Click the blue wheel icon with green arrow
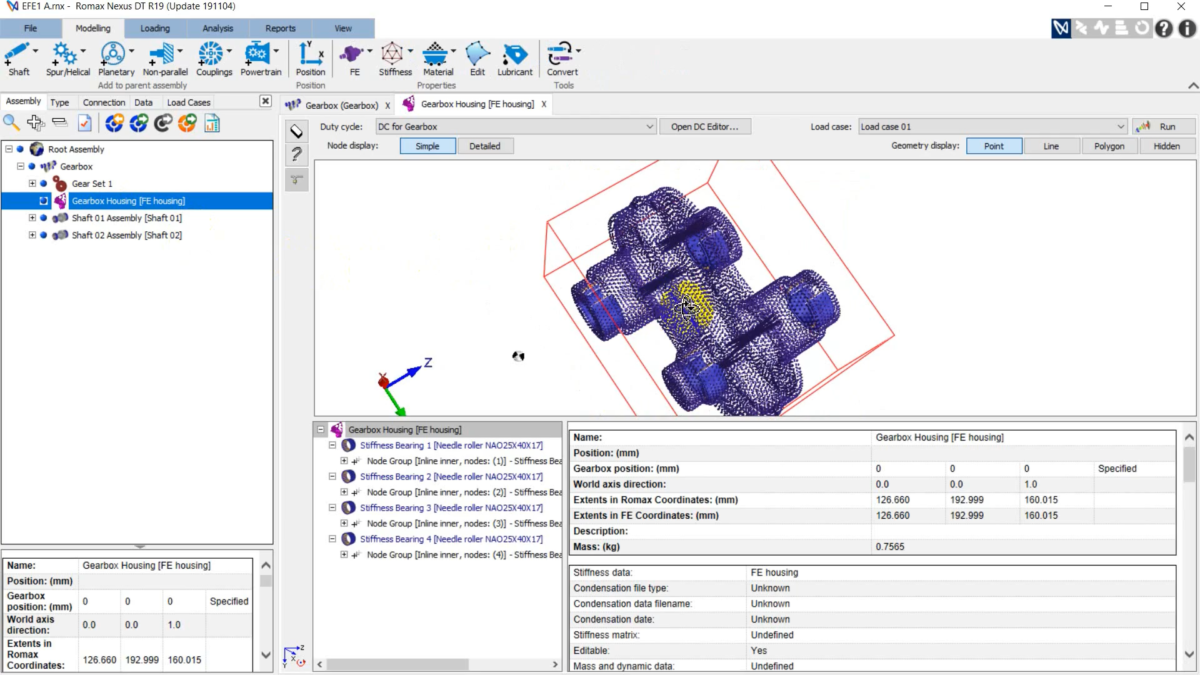The height and width of the screenshot is (675, 1200). (139, 123)
